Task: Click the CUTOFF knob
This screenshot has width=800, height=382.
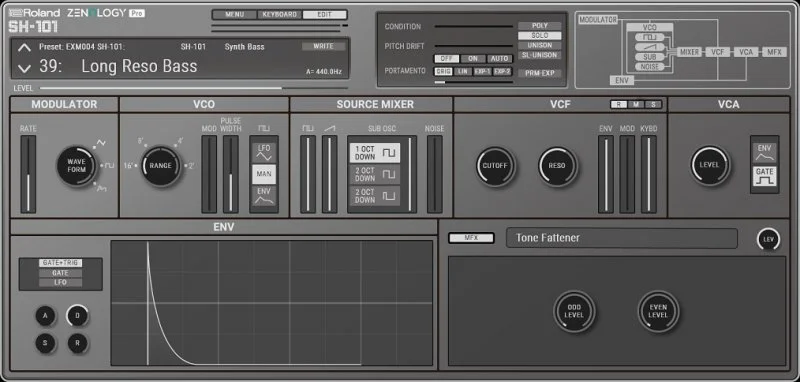Action: [x=496, y=166]
